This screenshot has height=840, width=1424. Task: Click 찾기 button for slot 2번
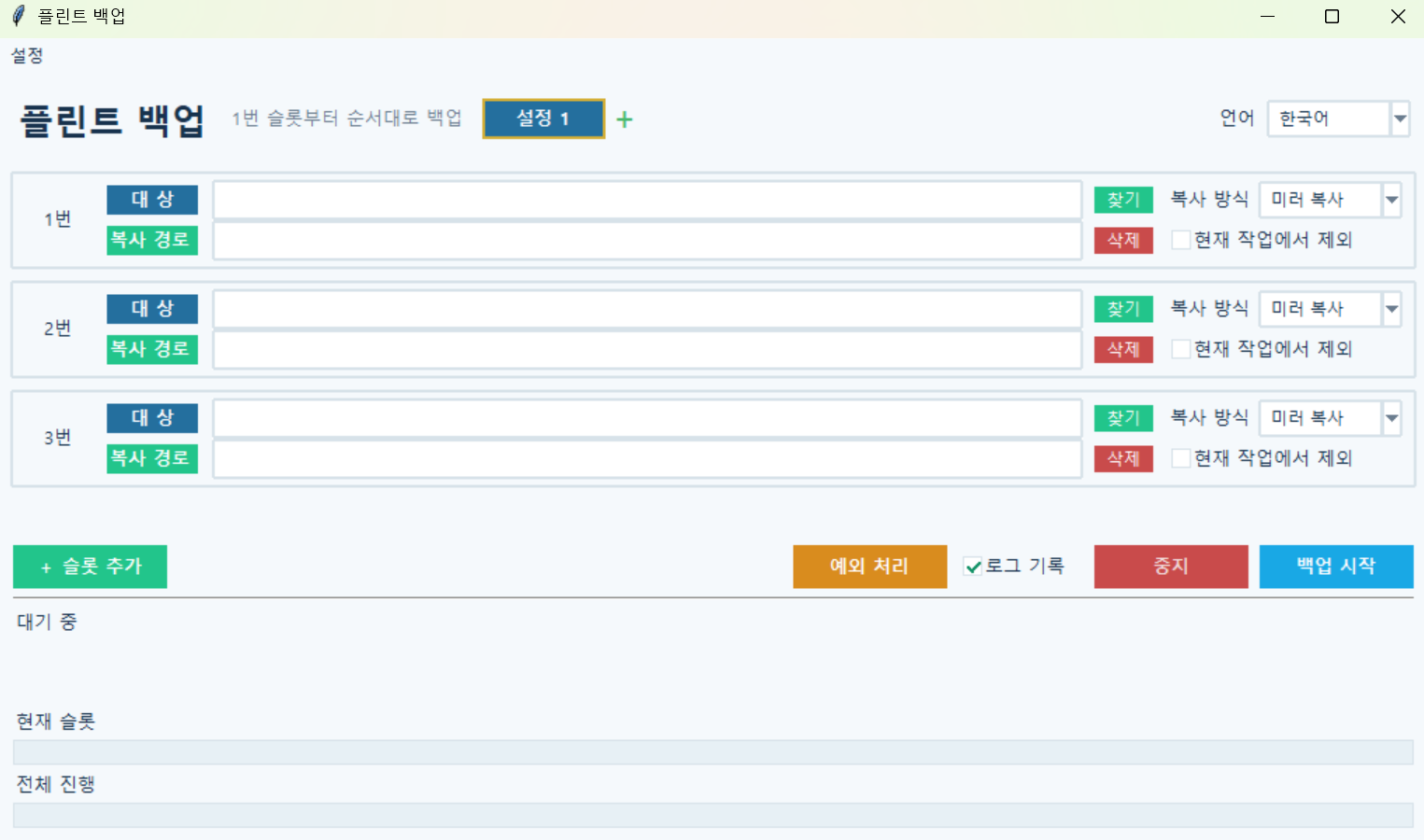1123,309
